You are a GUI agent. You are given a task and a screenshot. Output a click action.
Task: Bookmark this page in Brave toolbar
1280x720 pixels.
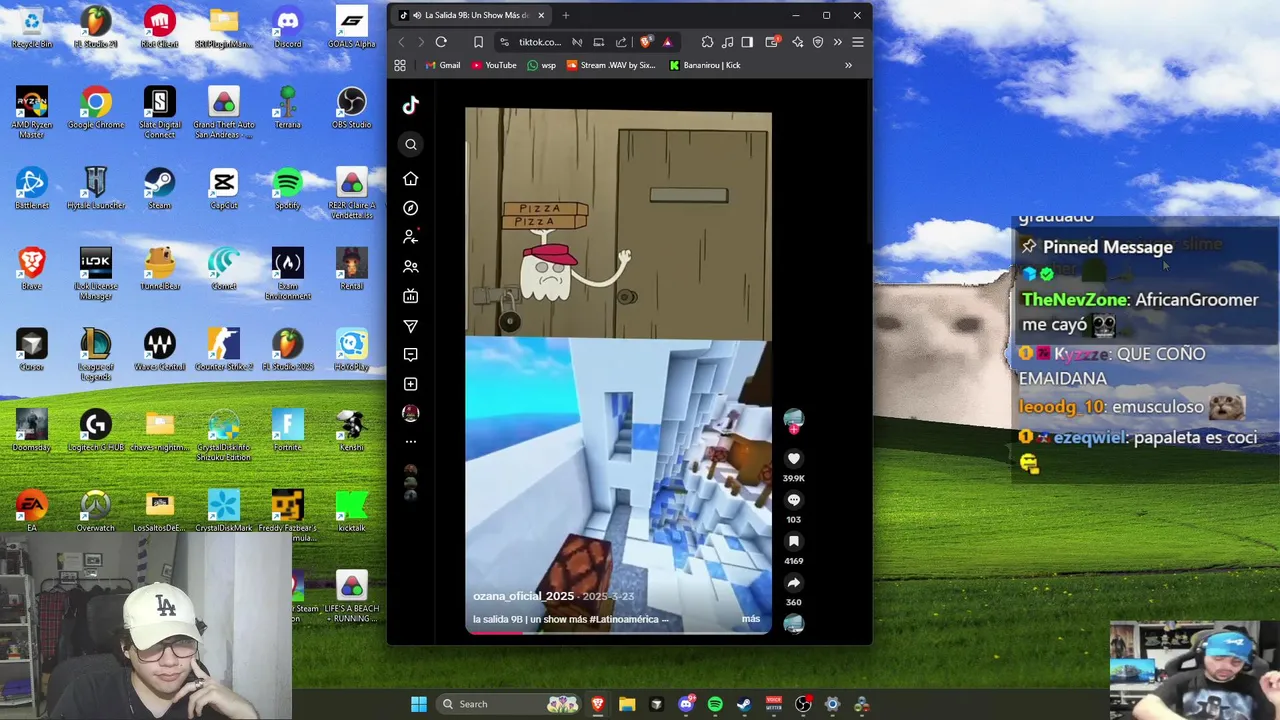click(478, 42)
